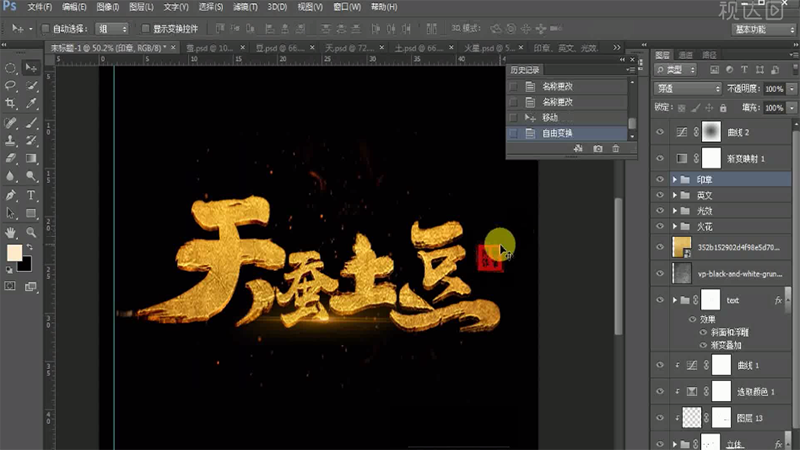Open opacity 不透明度 value dropdown arrow
Screen dimensions: 800x450
pos(791,89)
